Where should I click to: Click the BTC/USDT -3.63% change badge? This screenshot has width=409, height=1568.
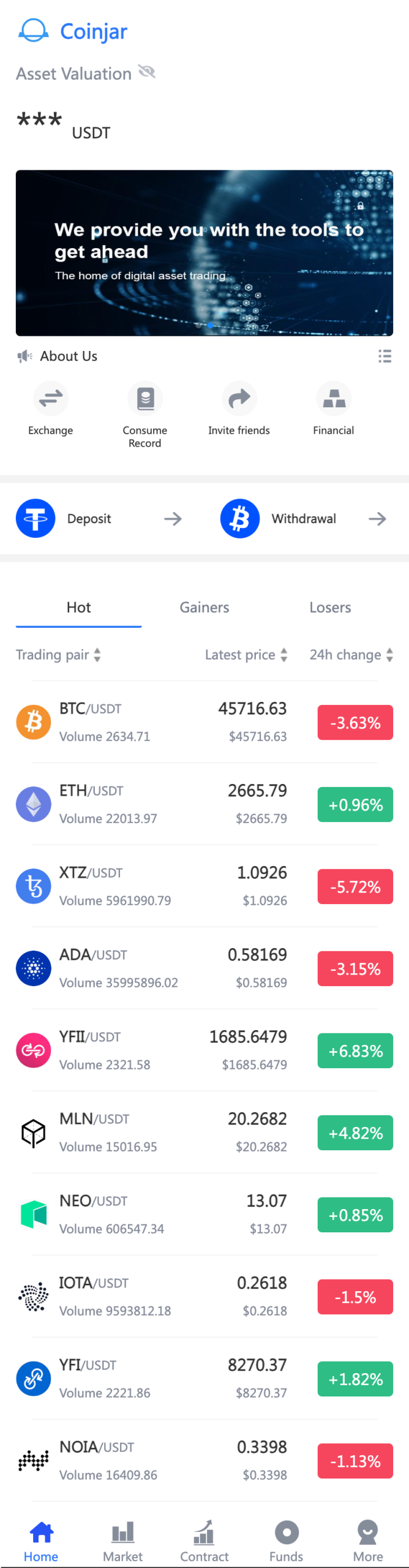[x=355, y=723]
